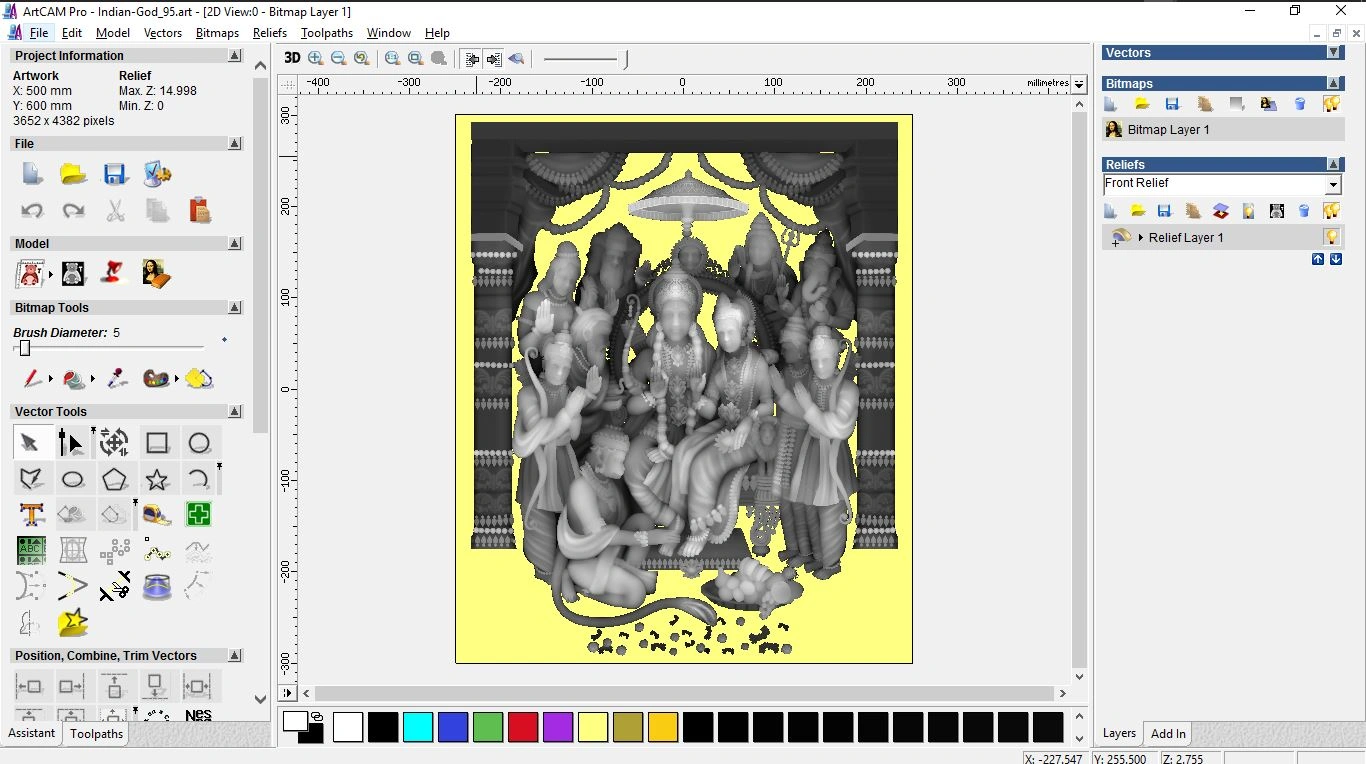Pick the bitmap paint brush tool
This screenshot has height=764, width=1366.
[32, 379]
